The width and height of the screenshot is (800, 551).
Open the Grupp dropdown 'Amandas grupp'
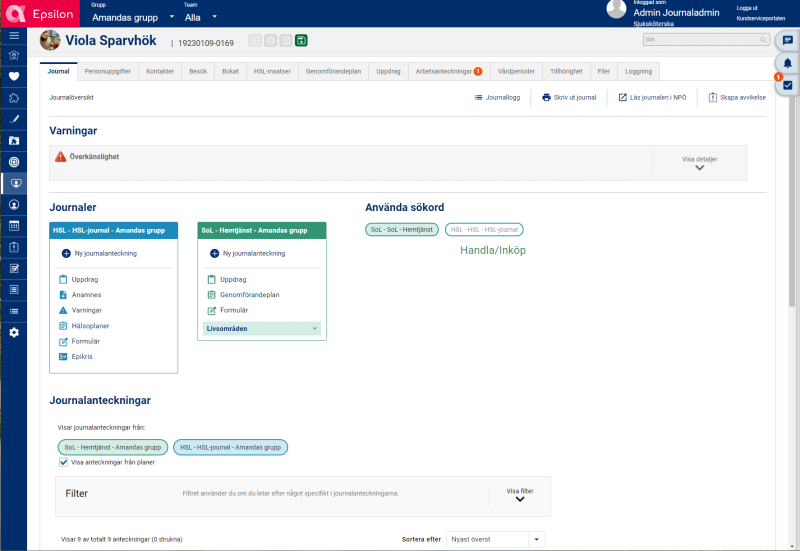tap(133, 17)
